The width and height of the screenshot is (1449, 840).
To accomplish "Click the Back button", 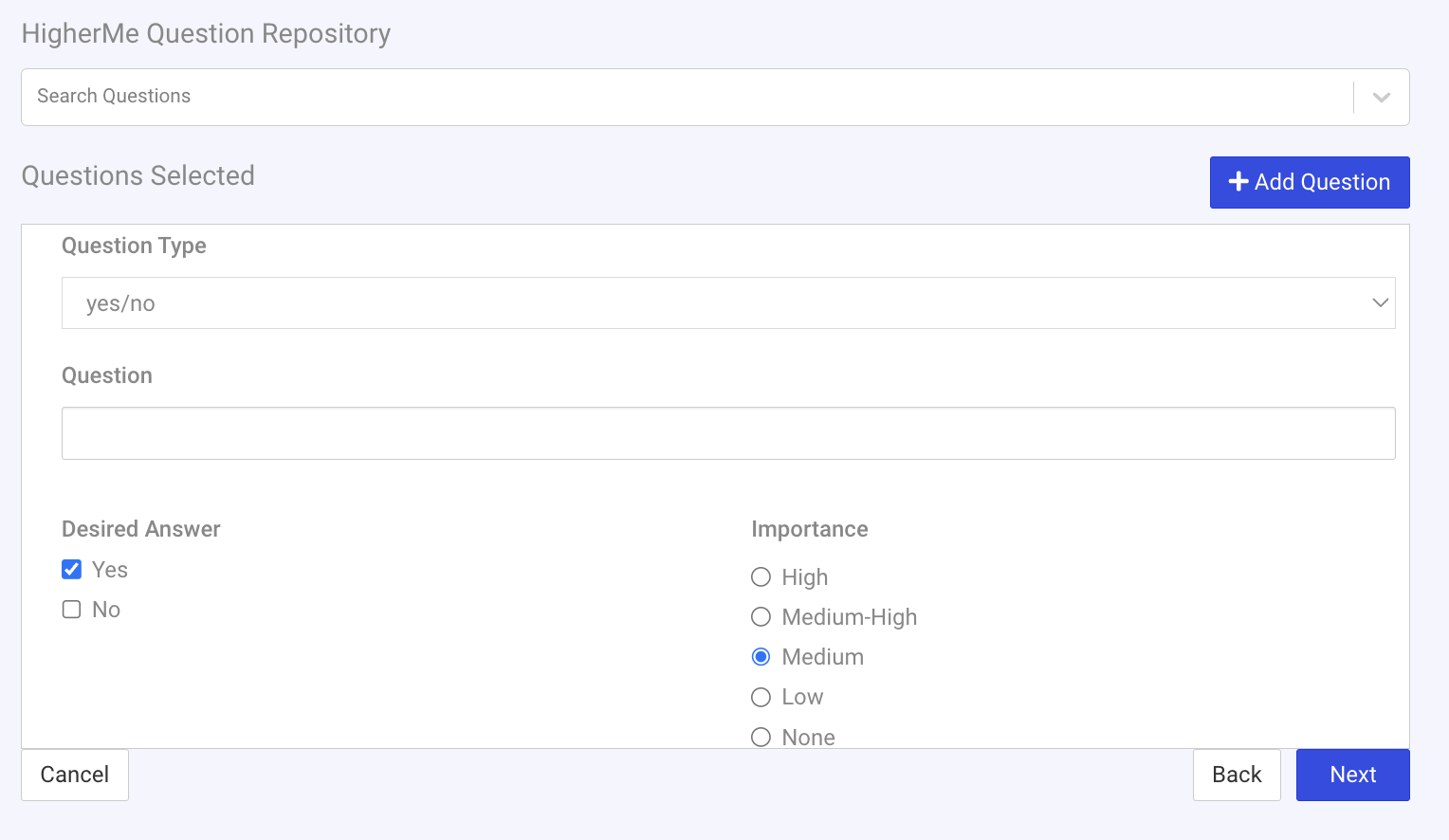I will (x=1237, y=775).
